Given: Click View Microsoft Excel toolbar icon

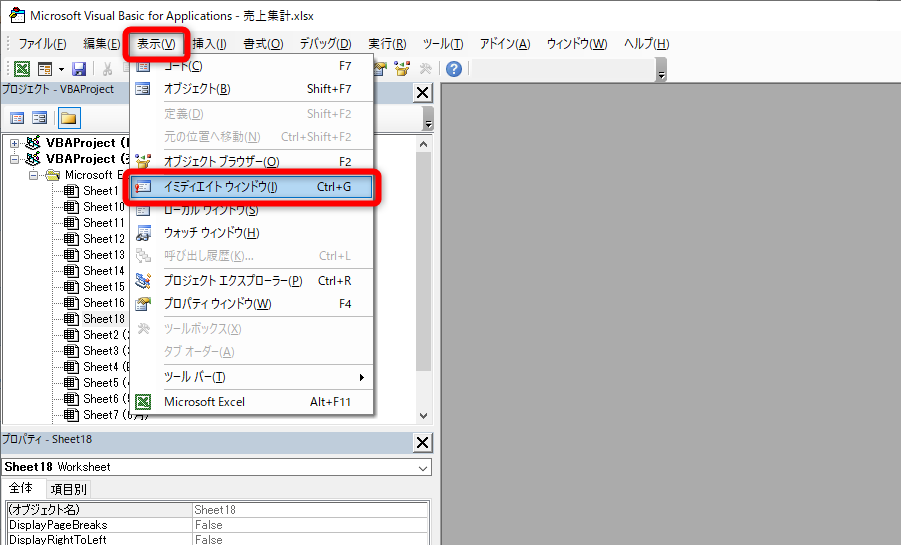Looking at the screenshot, I should click(22, 69).
